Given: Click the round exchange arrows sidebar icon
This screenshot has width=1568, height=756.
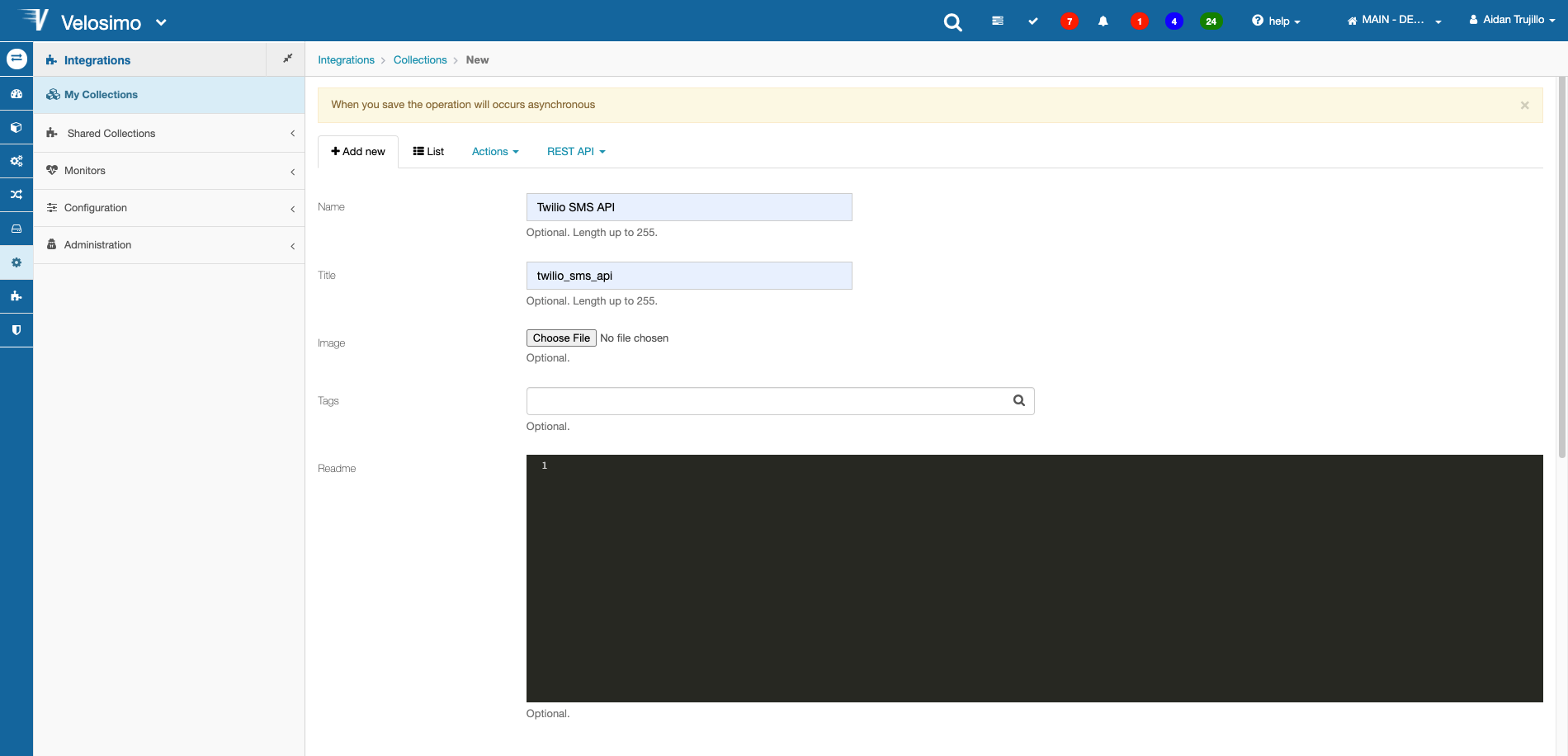Looking at the screenshot, I should (x=17, y=59).
